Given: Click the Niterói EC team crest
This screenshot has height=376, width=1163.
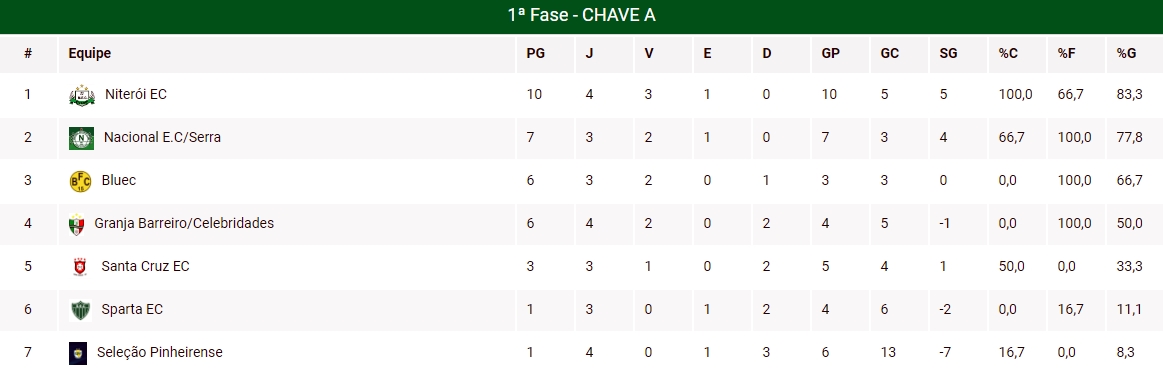Looking at the screenshot, I should point(82,95).
